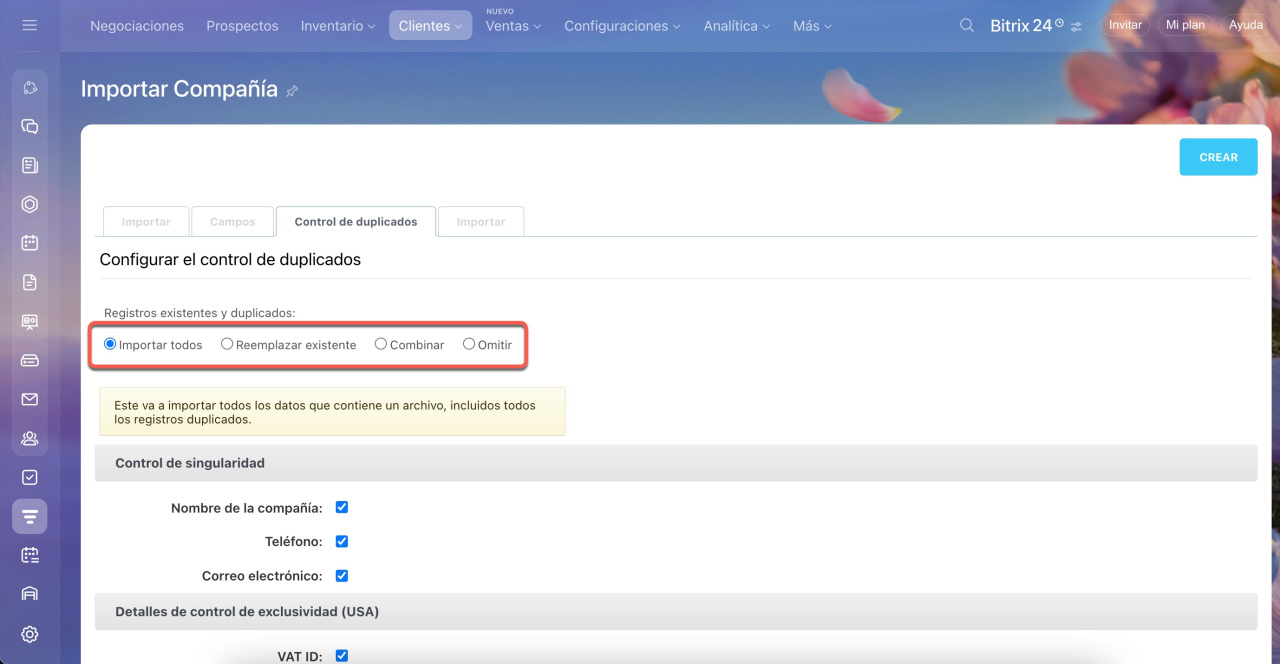Open the collaboration circles icon in sidebar
This screenshot has height=664, width=1280.
coord(30,88)
